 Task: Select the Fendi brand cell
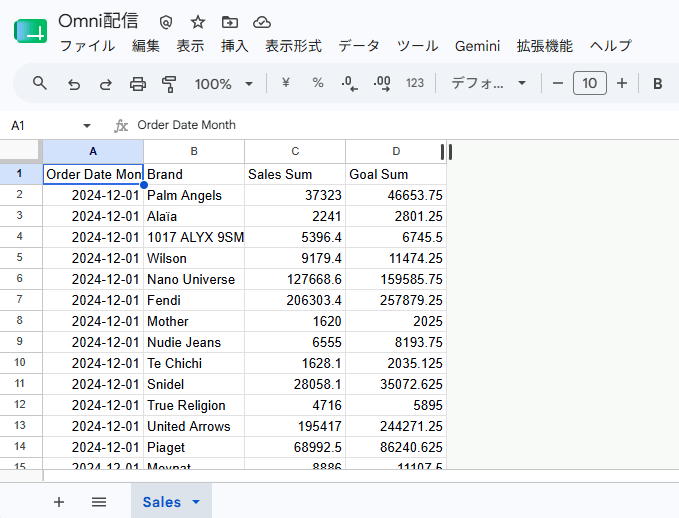point(194,300)
